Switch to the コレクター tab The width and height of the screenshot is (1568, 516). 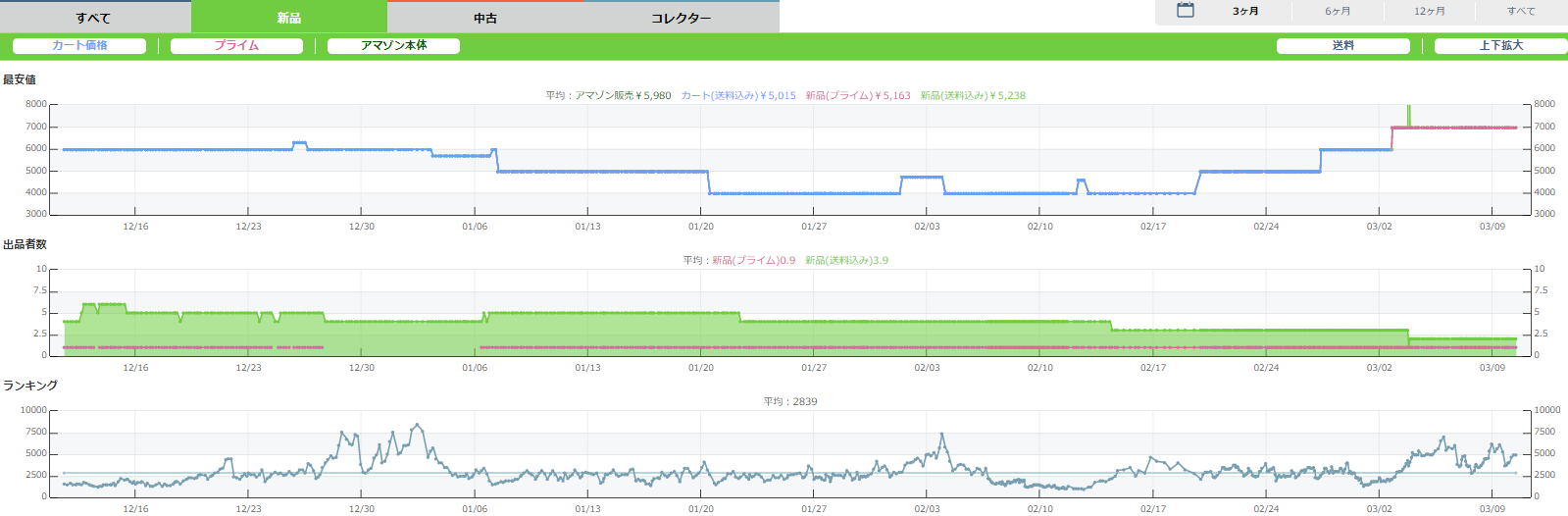pyautogui.click(x=682, y=18)
